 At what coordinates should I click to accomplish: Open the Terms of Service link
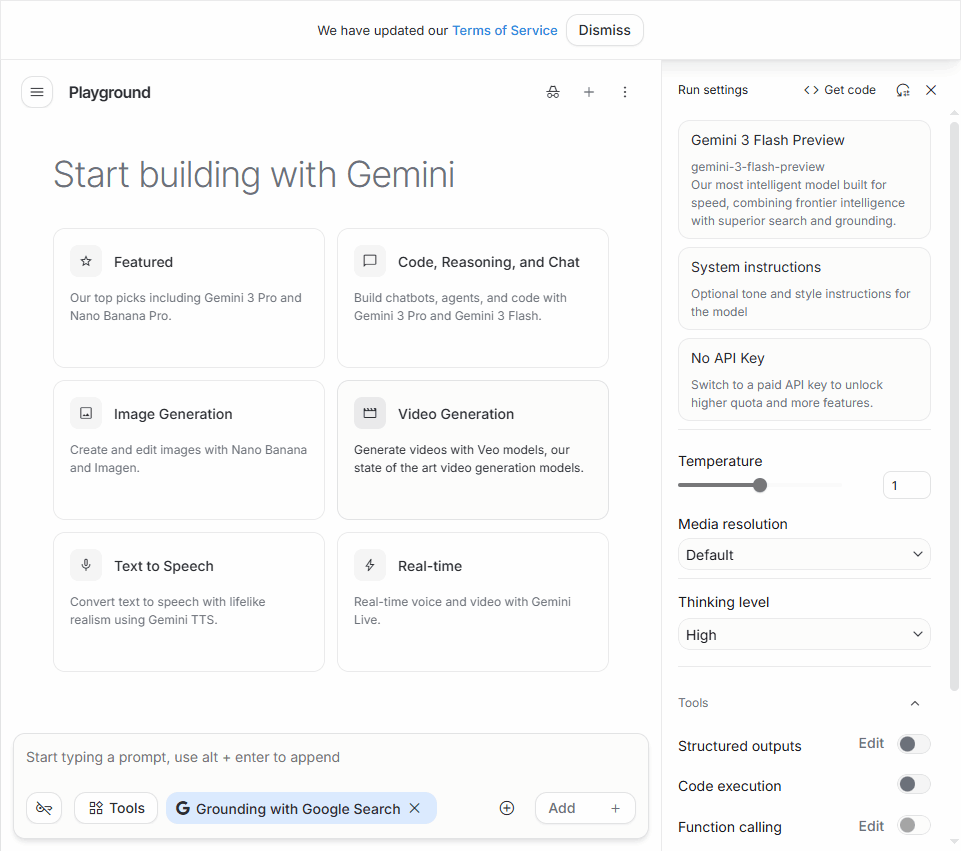[x=504, y=30]
